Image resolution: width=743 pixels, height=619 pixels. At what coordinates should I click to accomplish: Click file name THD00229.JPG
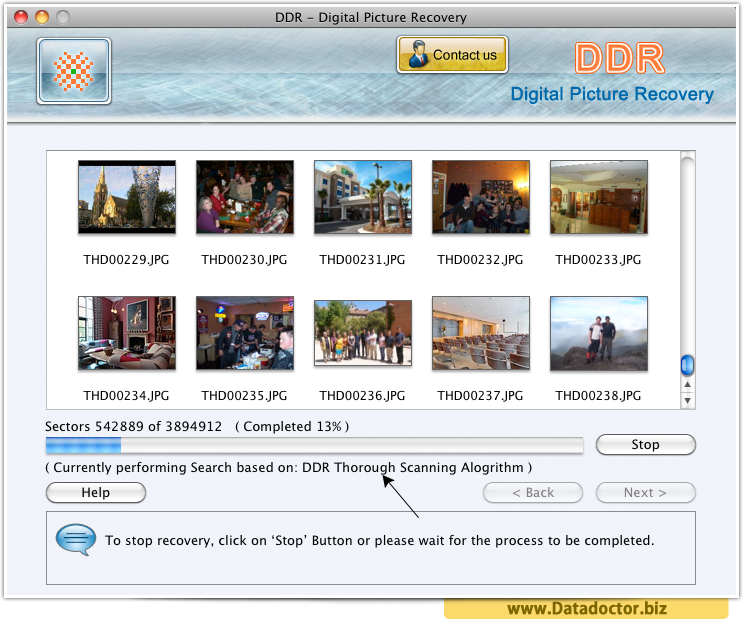point(127,260)
